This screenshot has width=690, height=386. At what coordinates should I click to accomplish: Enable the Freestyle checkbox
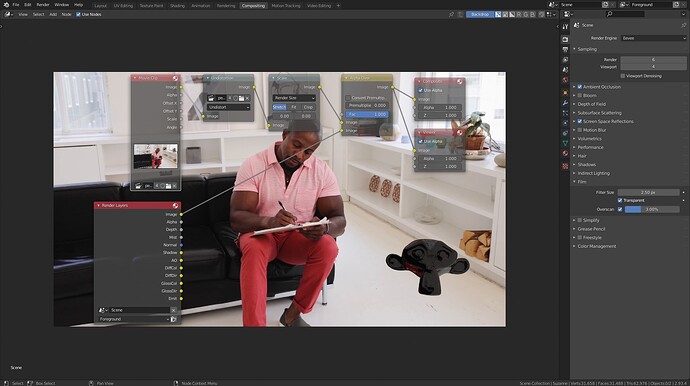(x=580, y=238)
